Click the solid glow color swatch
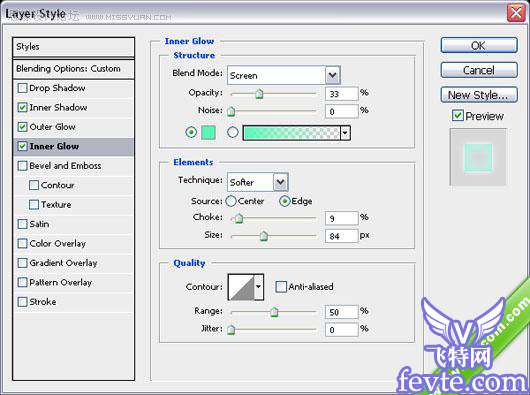The image size is (530, 395). [208, 132]
